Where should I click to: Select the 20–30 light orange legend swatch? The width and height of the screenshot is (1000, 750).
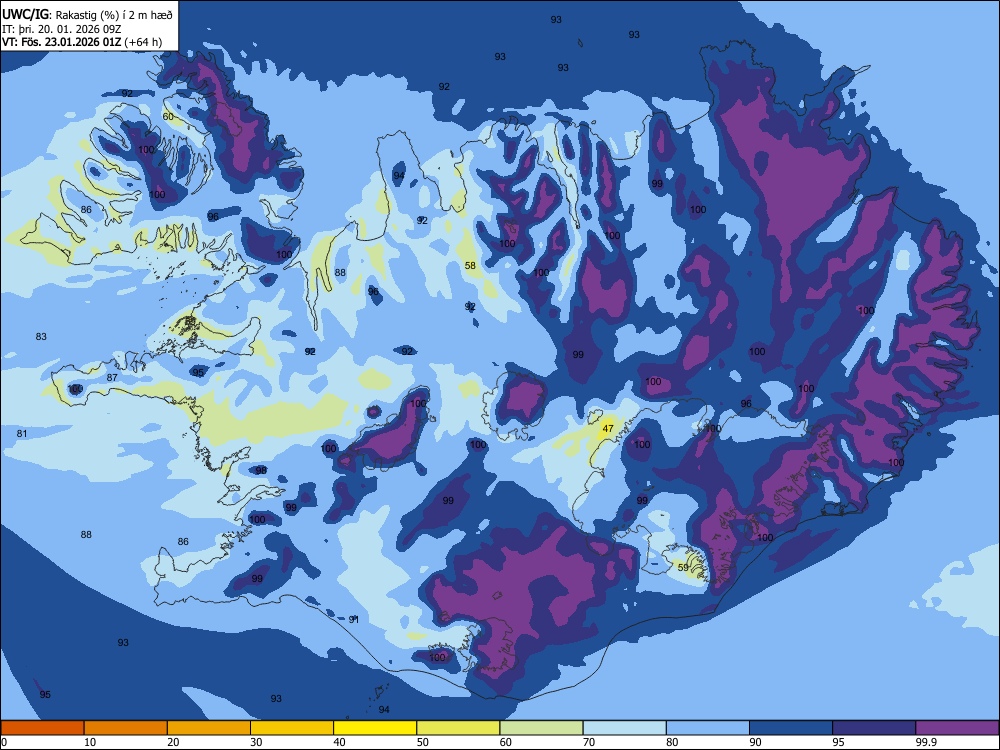(x=209, y=728)
